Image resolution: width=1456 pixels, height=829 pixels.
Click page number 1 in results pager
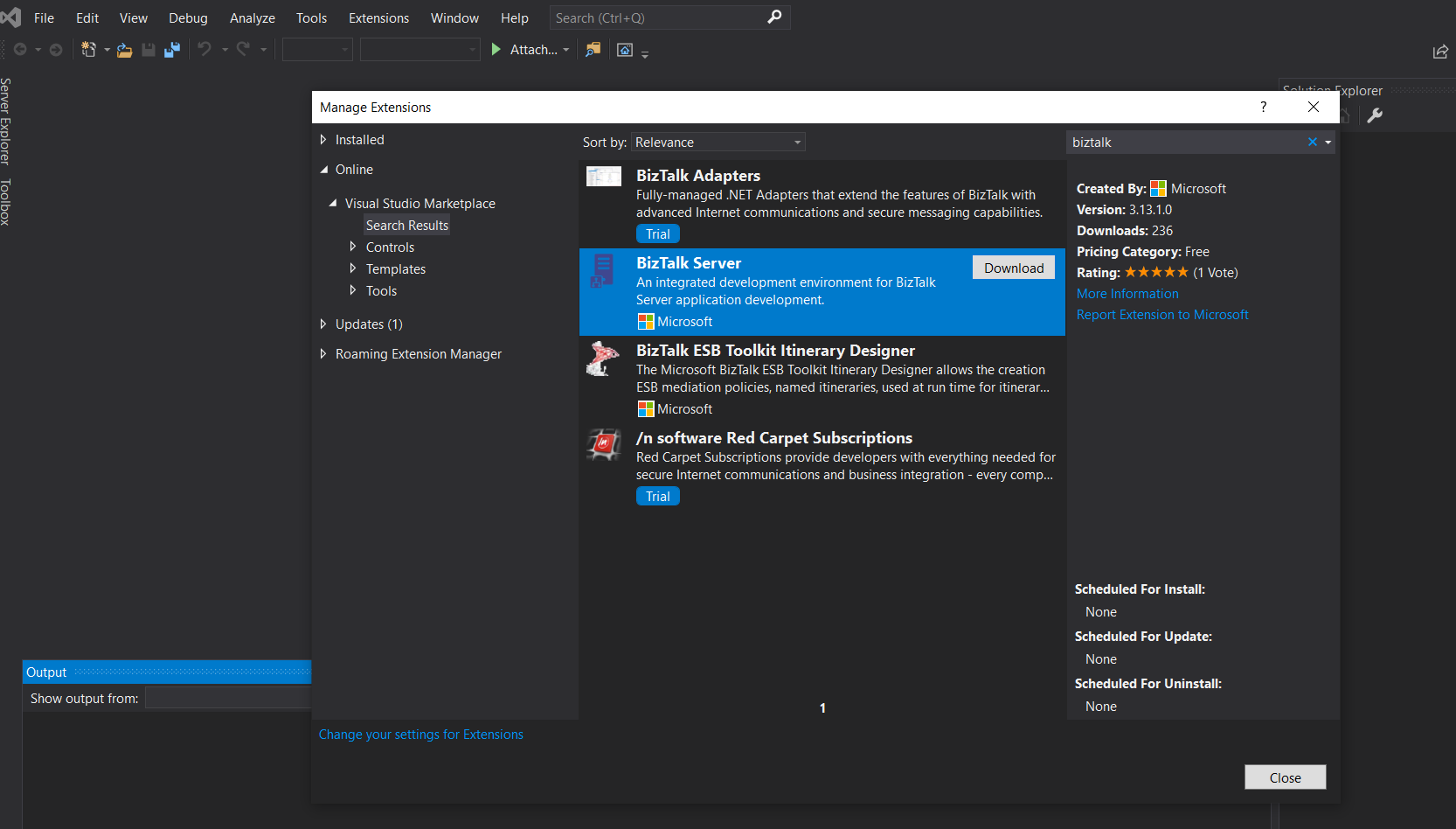(x=822, y=708)
